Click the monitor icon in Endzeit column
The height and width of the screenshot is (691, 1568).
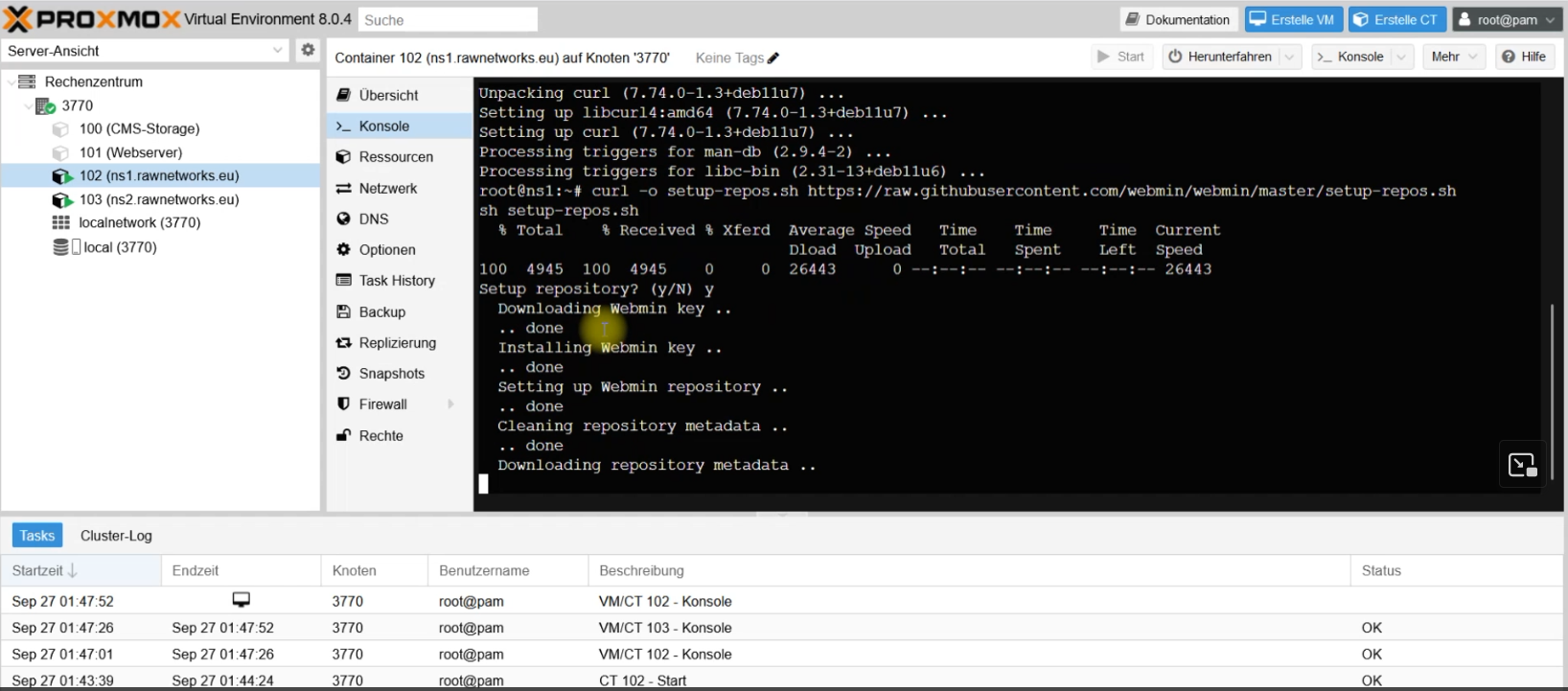(241, 600)
